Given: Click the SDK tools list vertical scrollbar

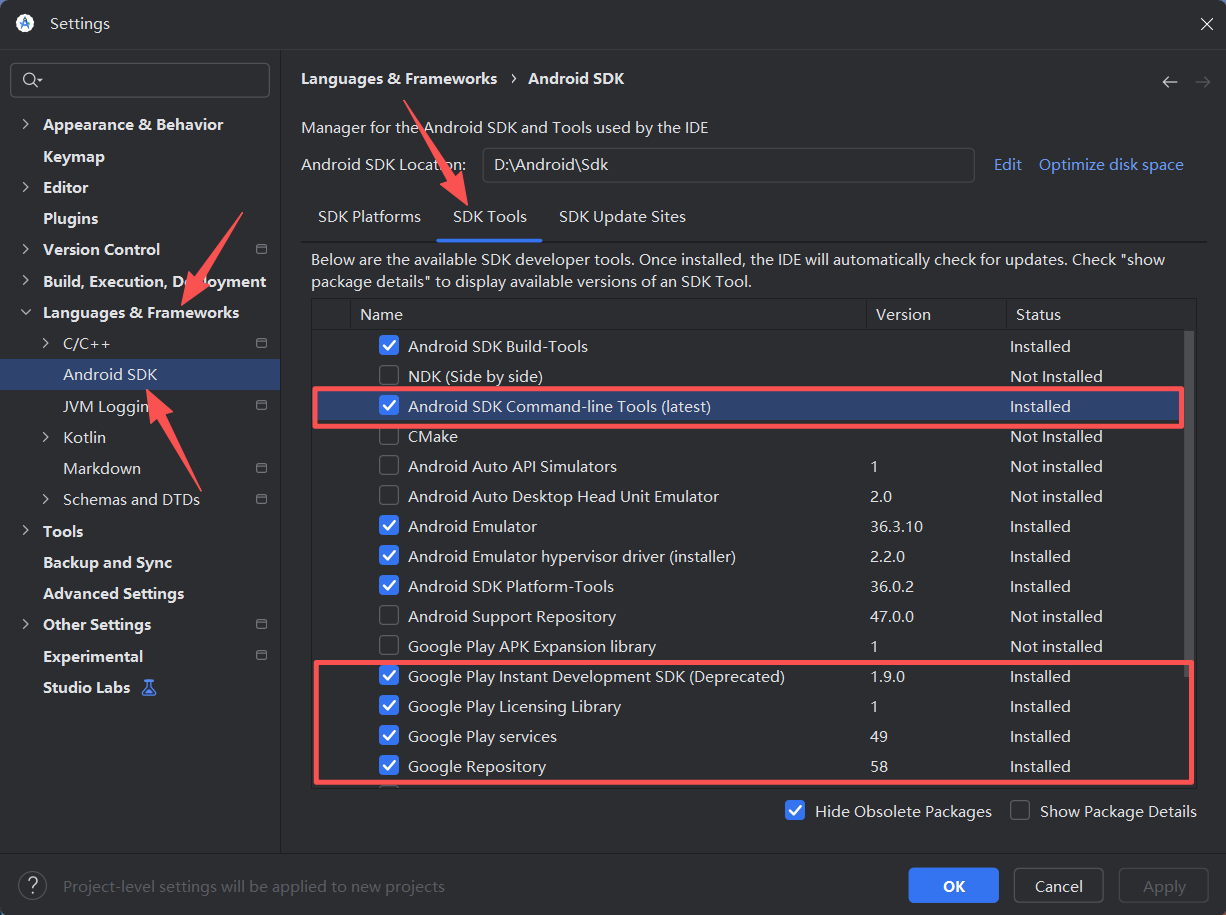Looking at the screenshot, I should coord(1188,505).
